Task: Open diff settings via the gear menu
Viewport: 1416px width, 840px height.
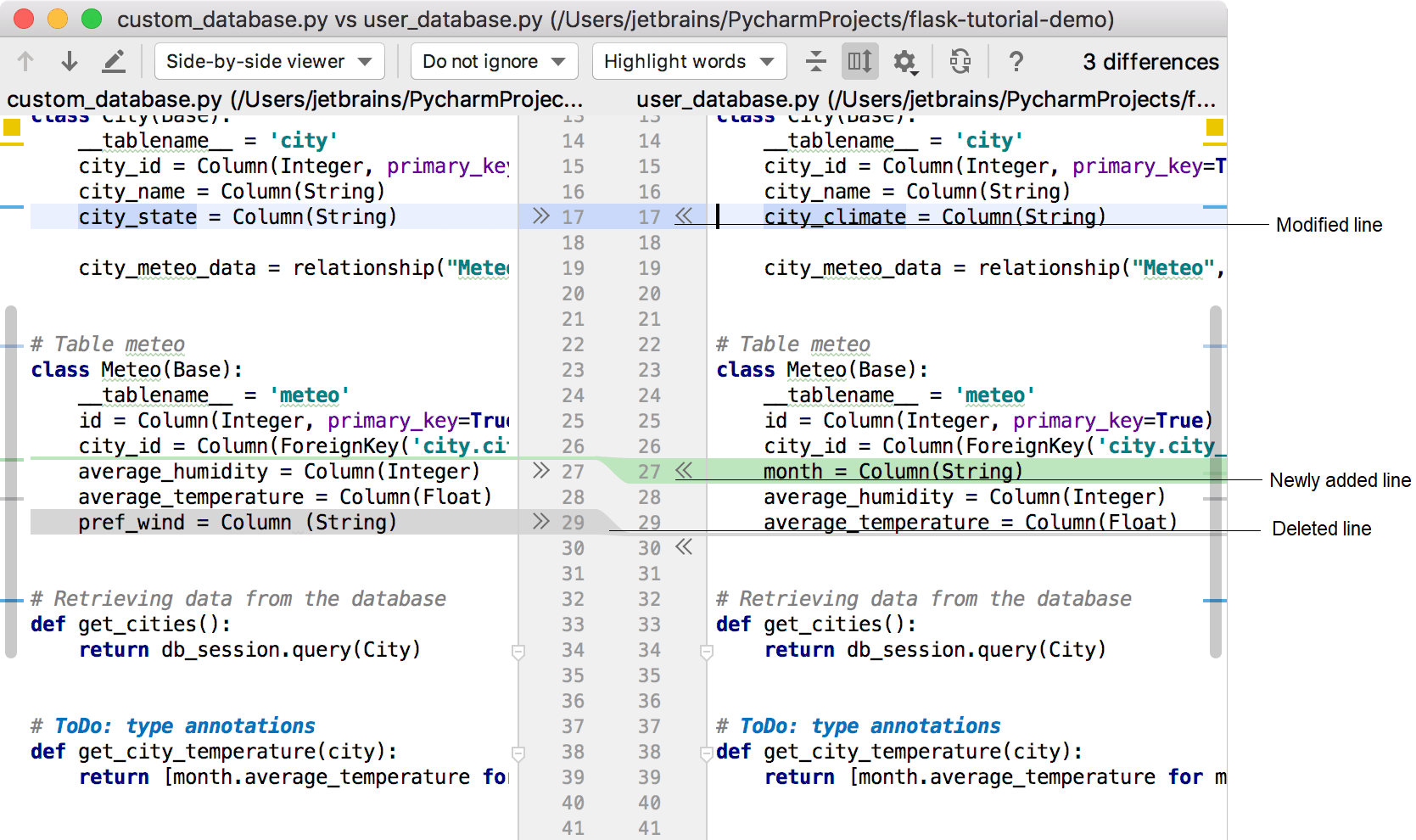Action: [x=905, y=61]
